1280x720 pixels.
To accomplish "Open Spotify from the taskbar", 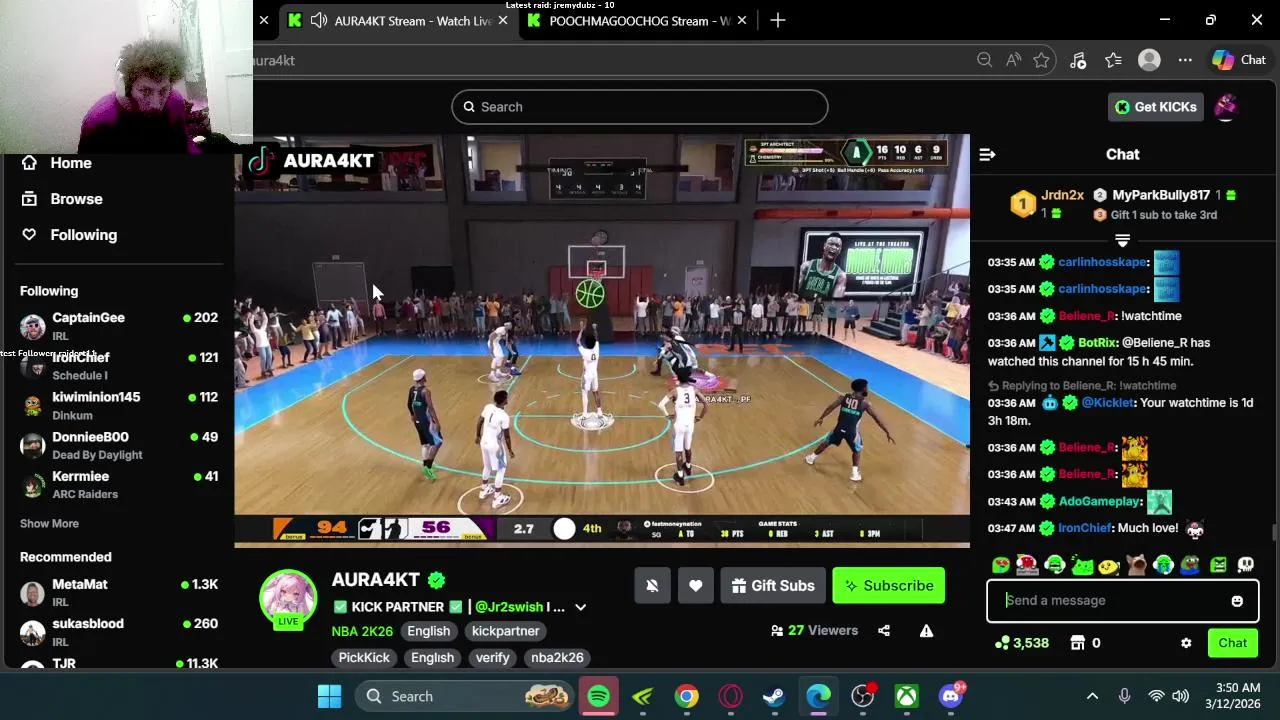I will [598, 696].
